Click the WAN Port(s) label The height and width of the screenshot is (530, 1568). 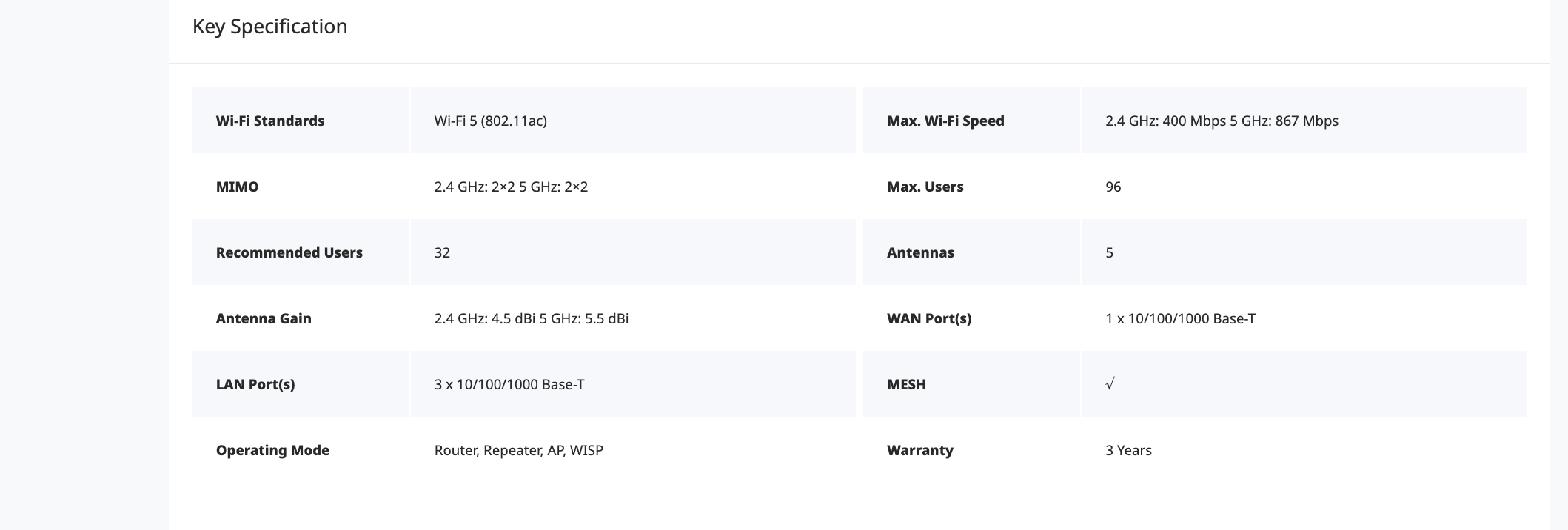tap(929, 318)
